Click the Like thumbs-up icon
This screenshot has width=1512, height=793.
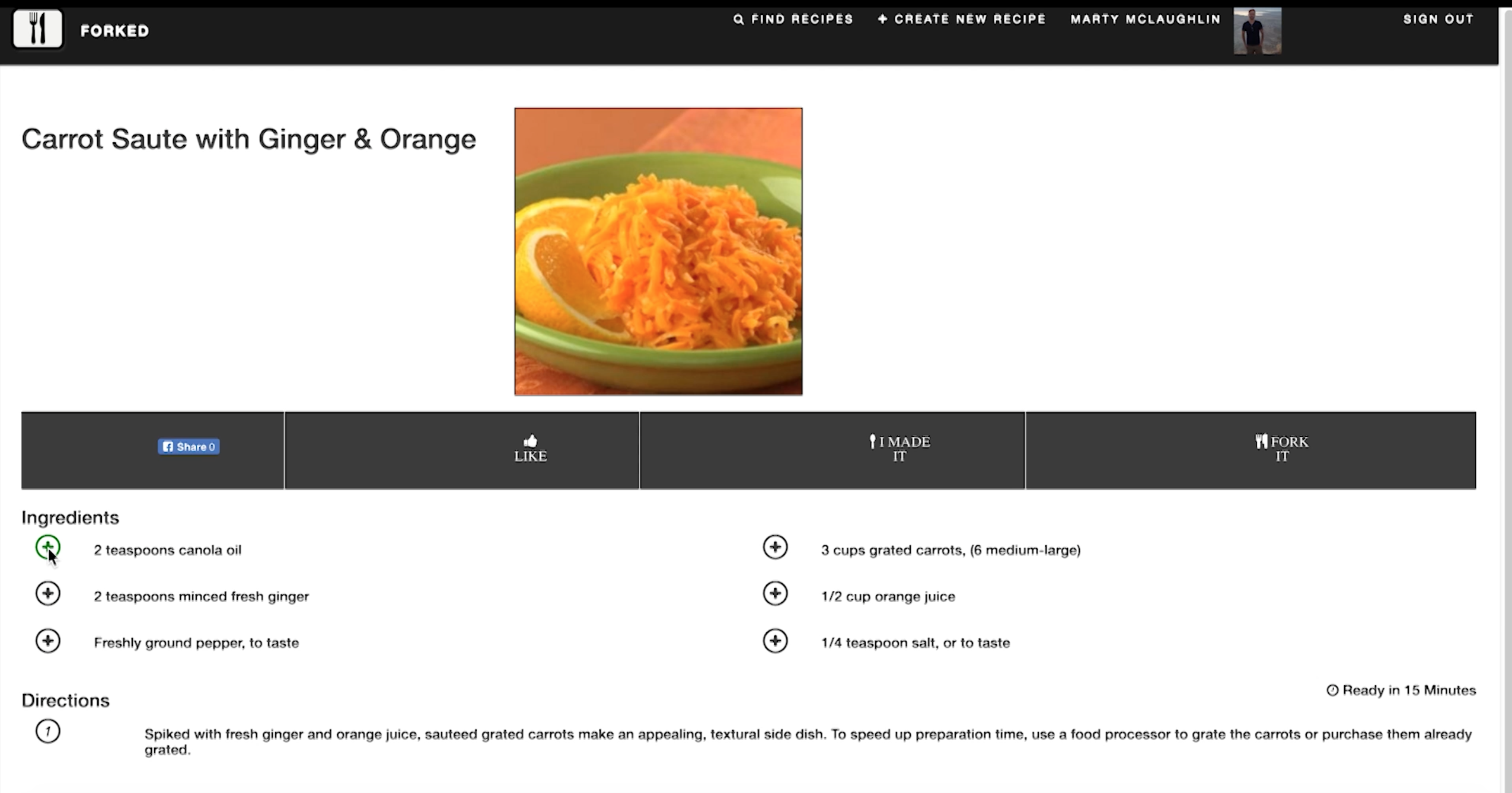click(530, 440)
